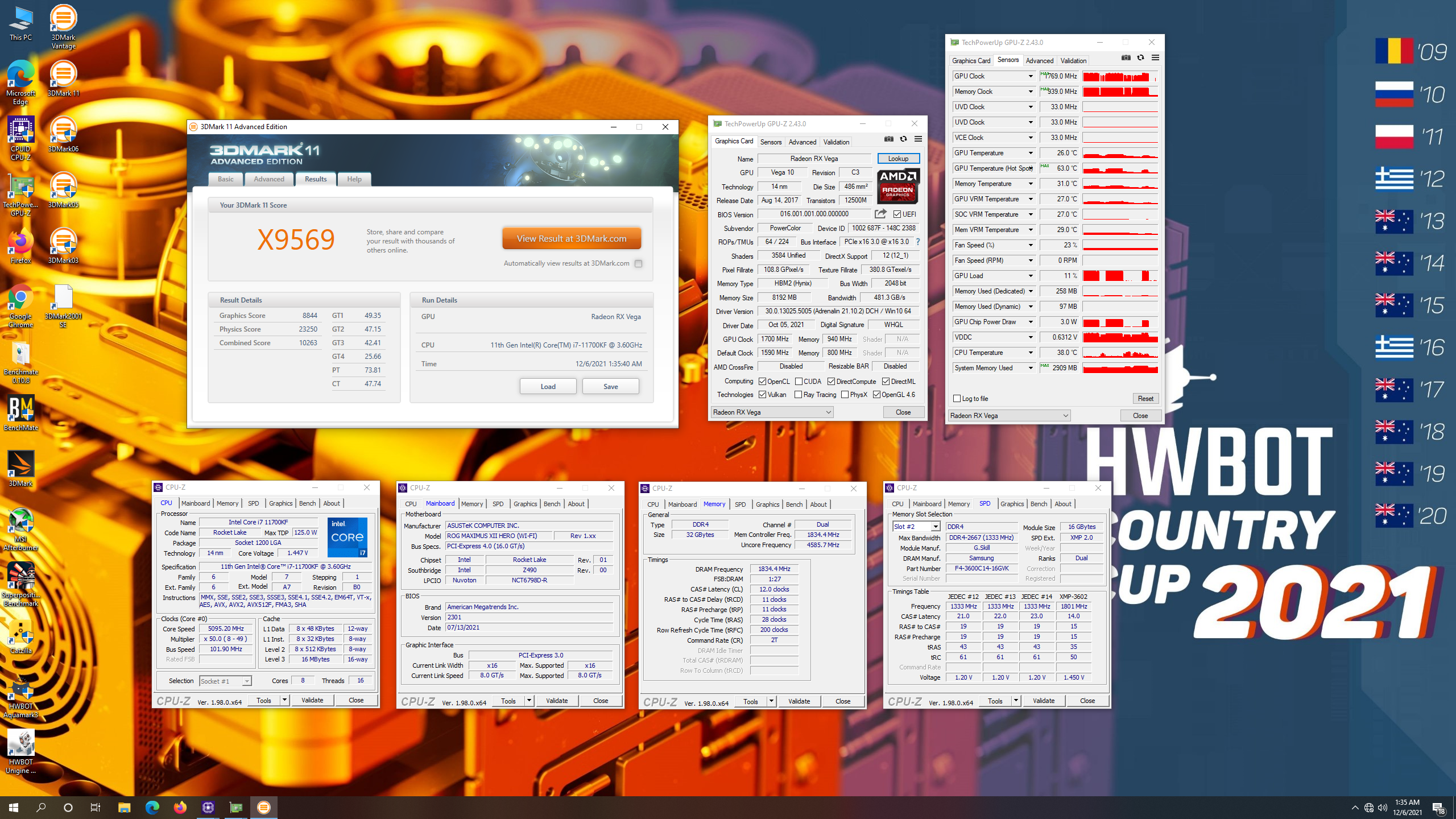This screenshot has width=1456, height=819.
Task: Click System Memory Used sensor graph
Action: 1120,368
